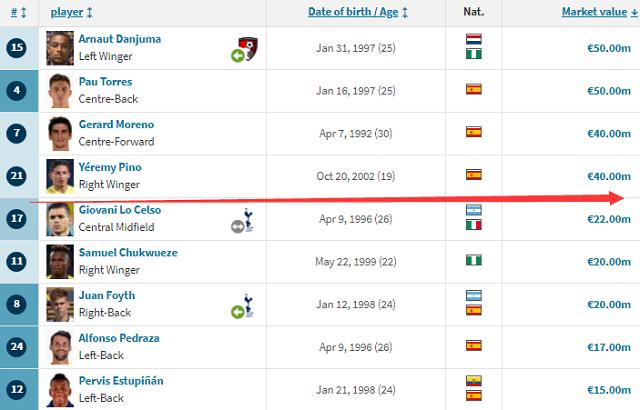Click green transfer arrow next to Danjuma
This screenshot has height=410, width=640.
[x=238, y=55]
